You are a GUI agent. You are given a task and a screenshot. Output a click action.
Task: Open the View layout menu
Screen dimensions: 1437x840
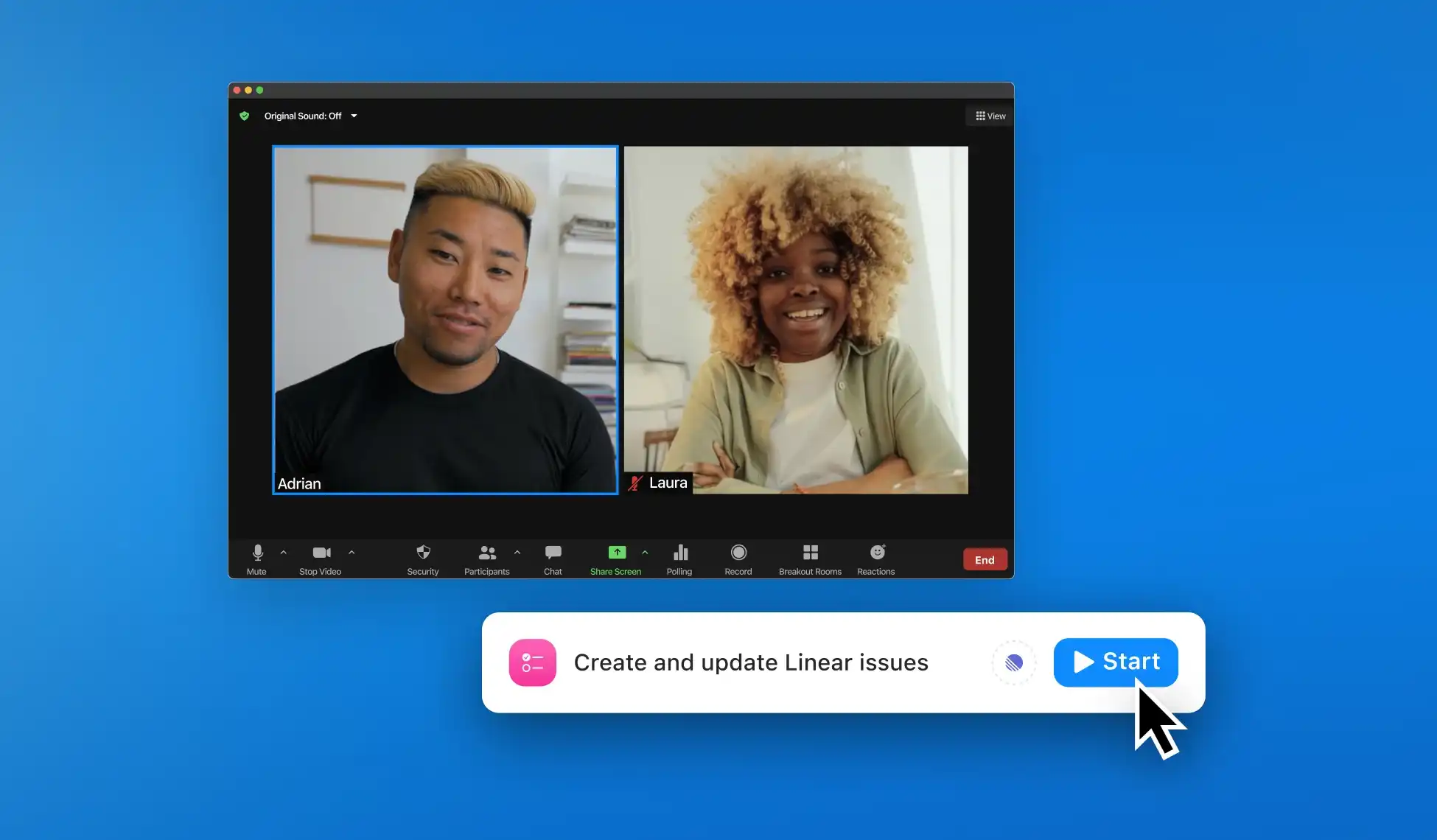pyautogui.click(x=990, y=116)
